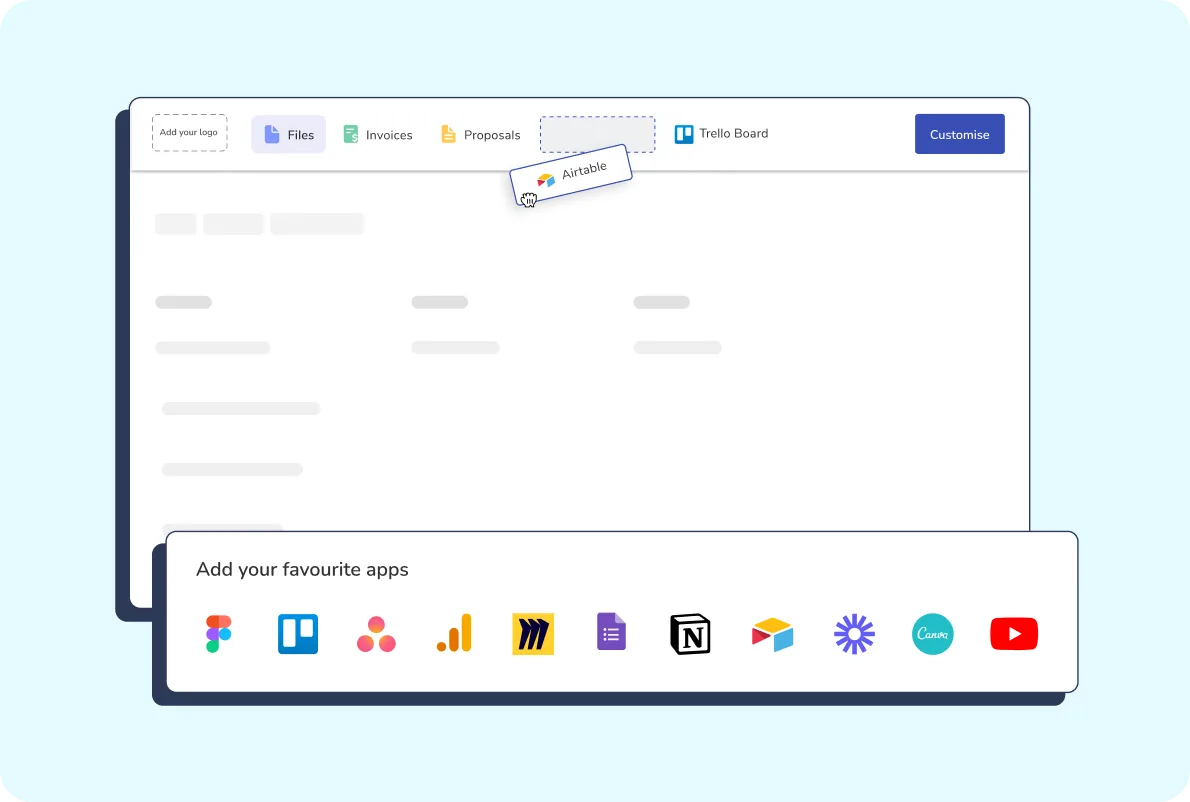Click the yellow Proposals document icon

coord(449,134)
